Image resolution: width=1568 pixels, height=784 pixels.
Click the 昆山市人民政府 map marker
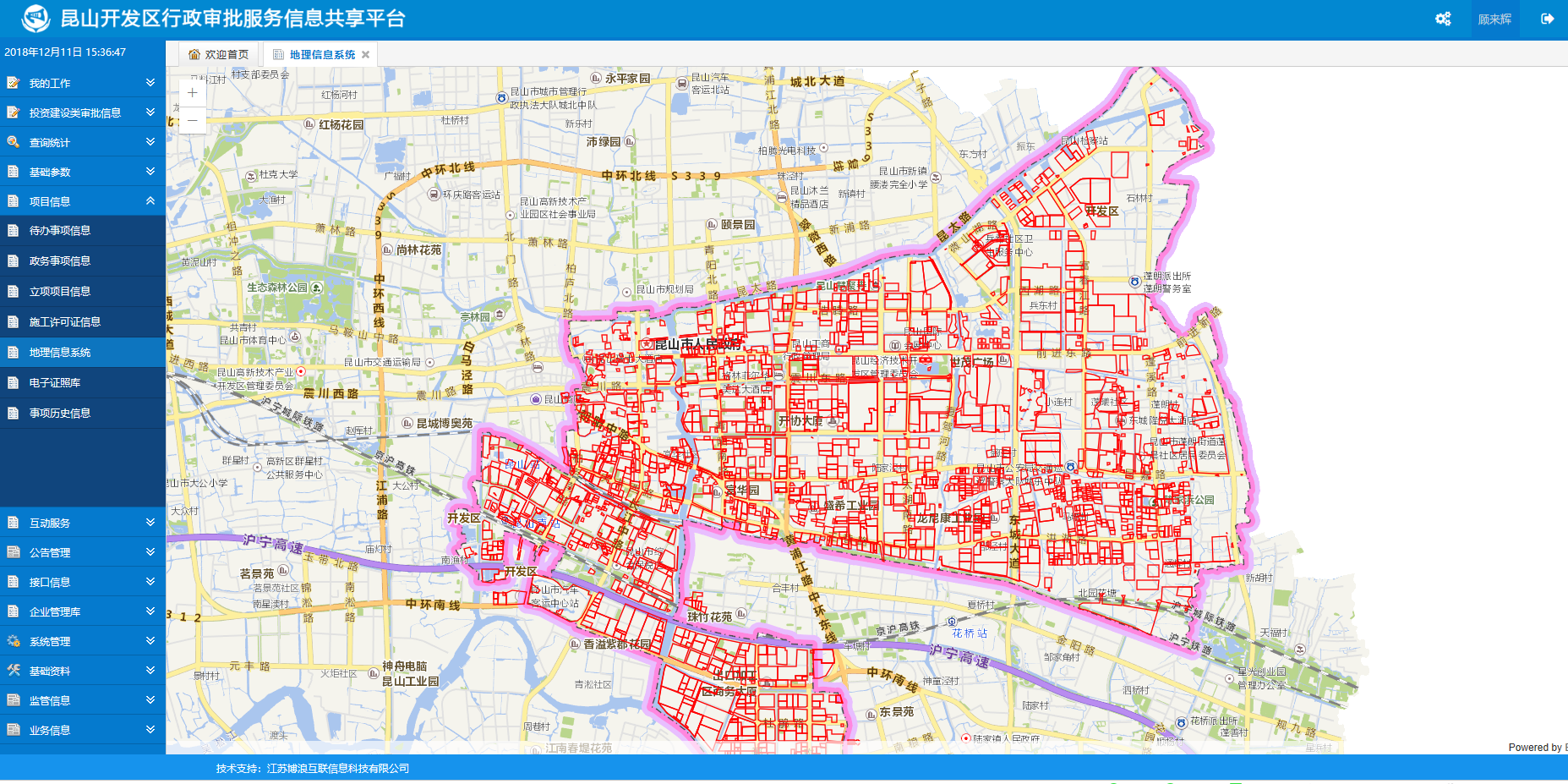tap(647, 344)
